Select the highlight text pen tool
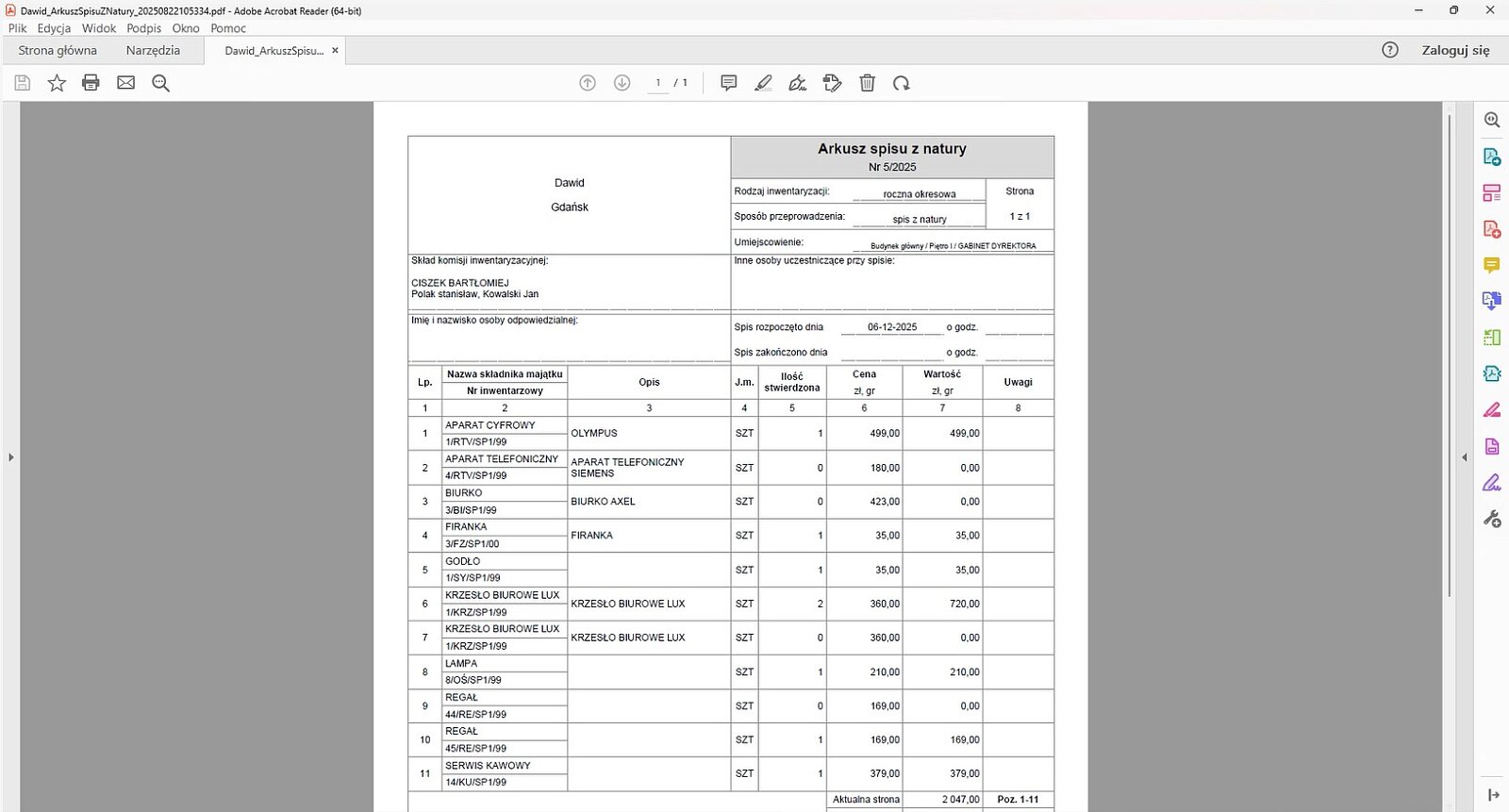1509x812 pixels. (763, 83)
